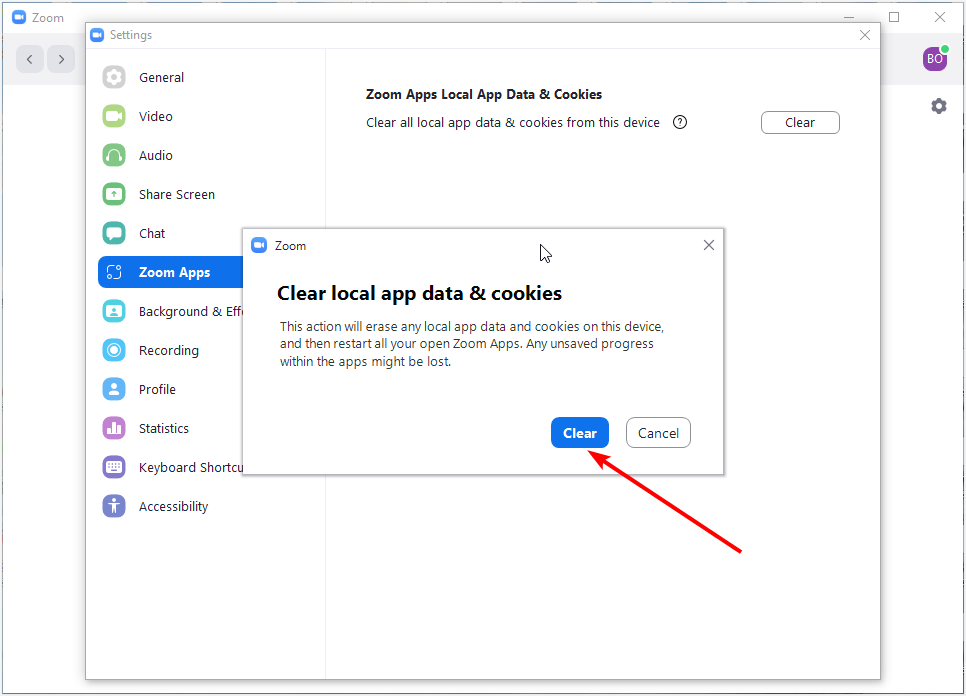Confirm with the blue Clear button

tap(580, 433)
